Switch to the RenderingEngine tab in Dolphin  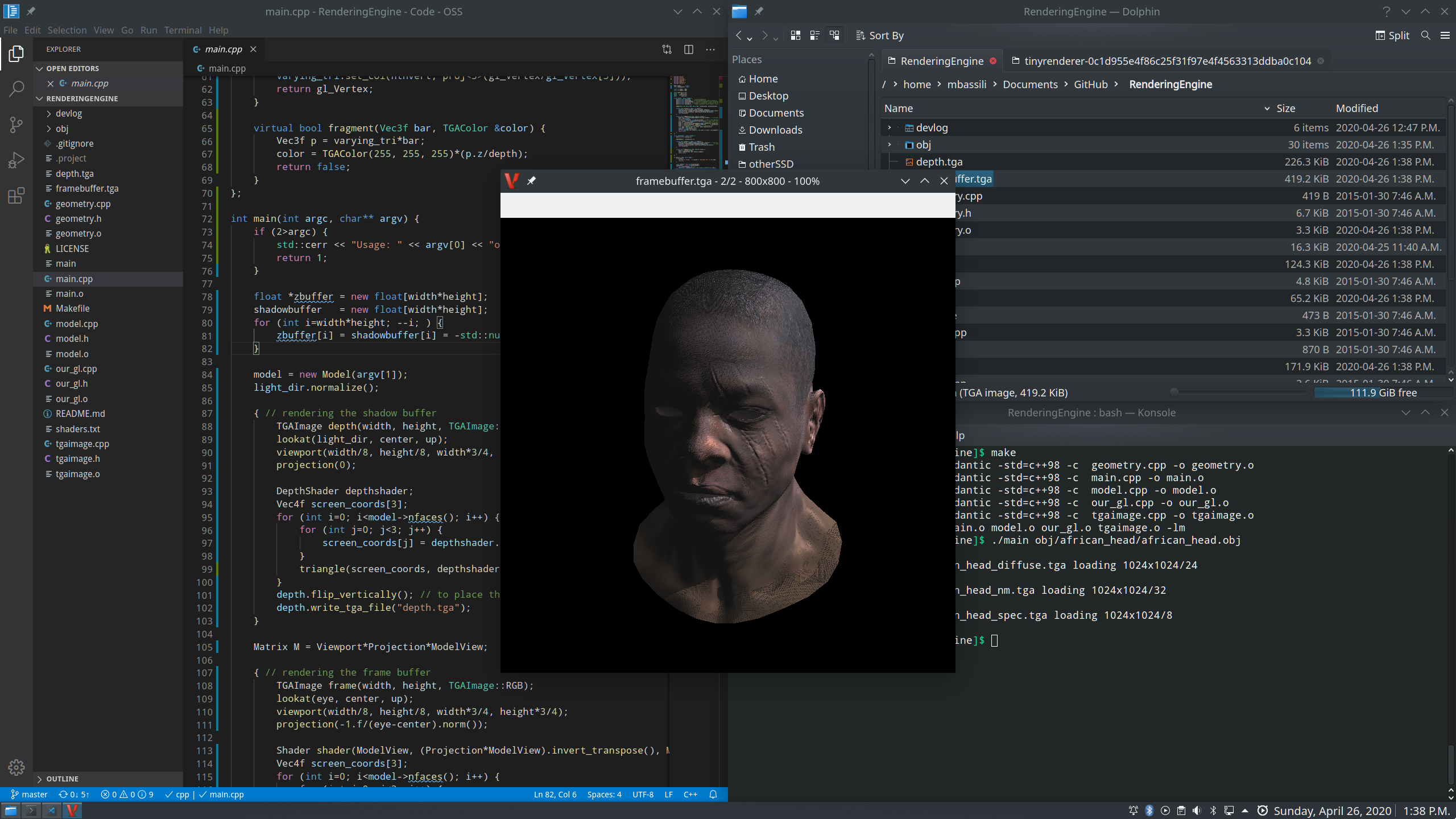(942, 61)
